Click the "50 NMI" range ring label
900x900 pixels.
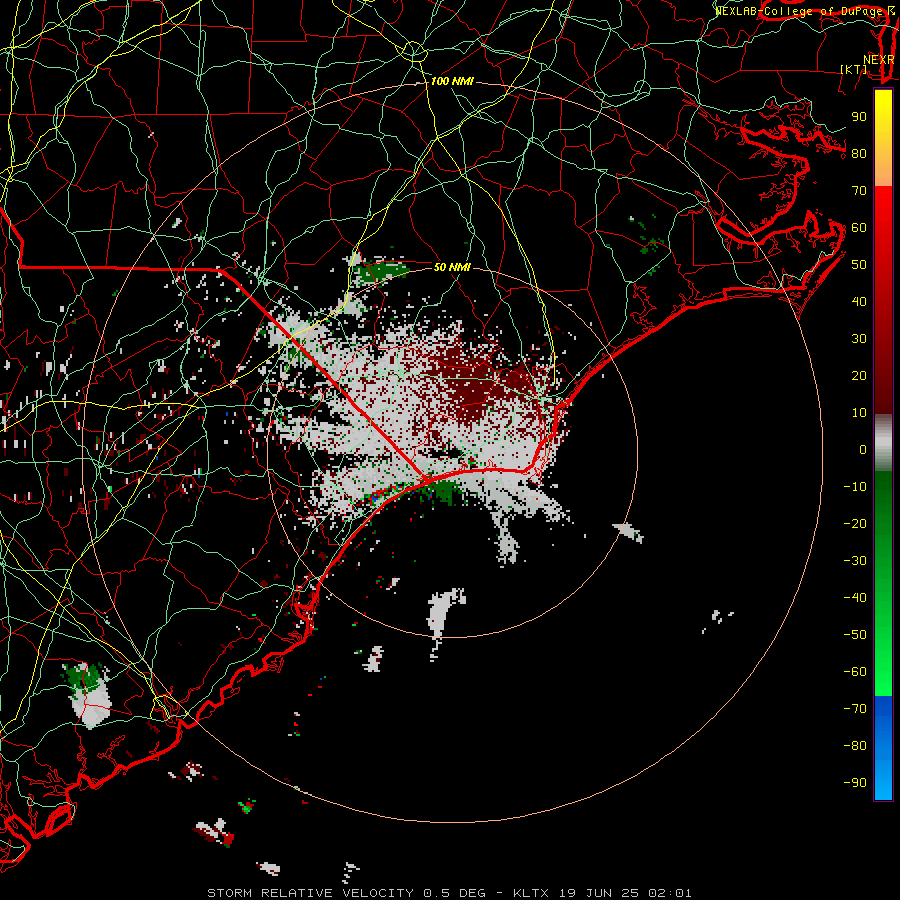(452, 267)
